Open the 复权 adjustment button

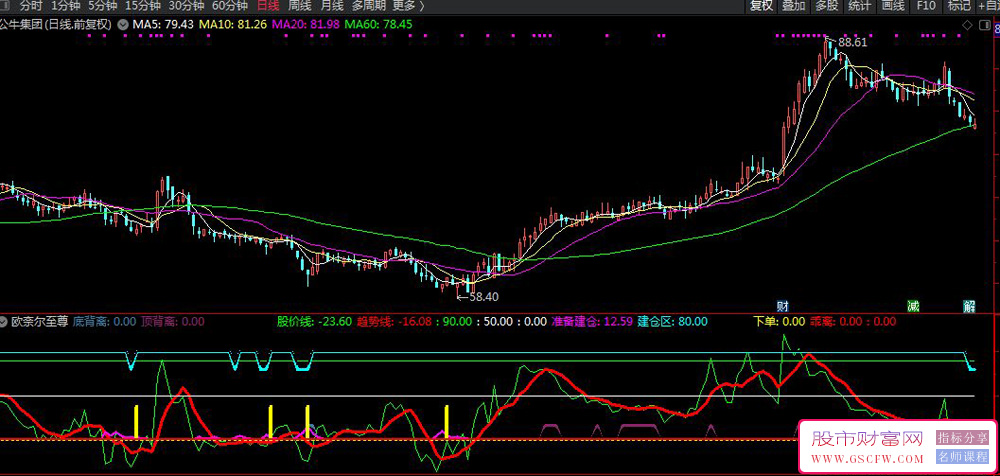tap(761, 6)
